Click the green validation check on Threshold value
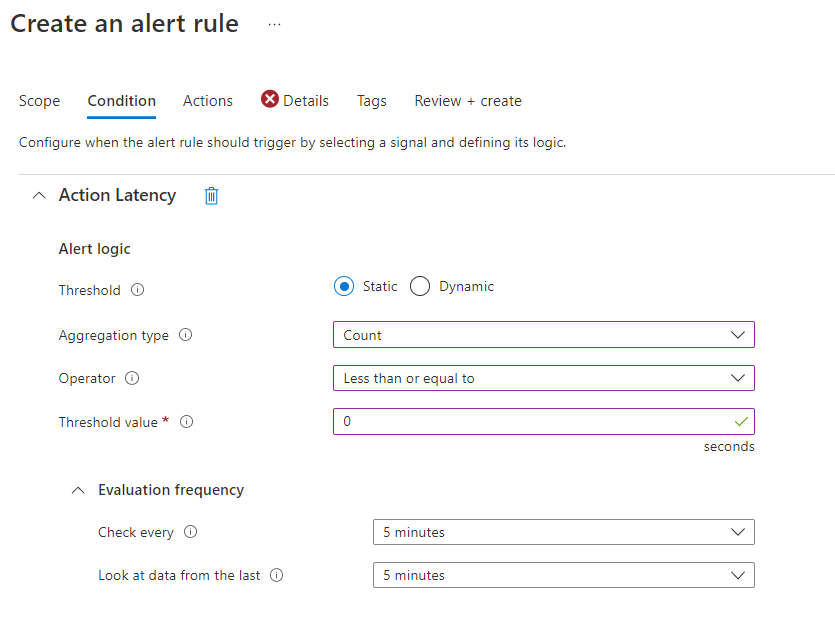Viewport: 835px width, 631px height. (741, 421)
